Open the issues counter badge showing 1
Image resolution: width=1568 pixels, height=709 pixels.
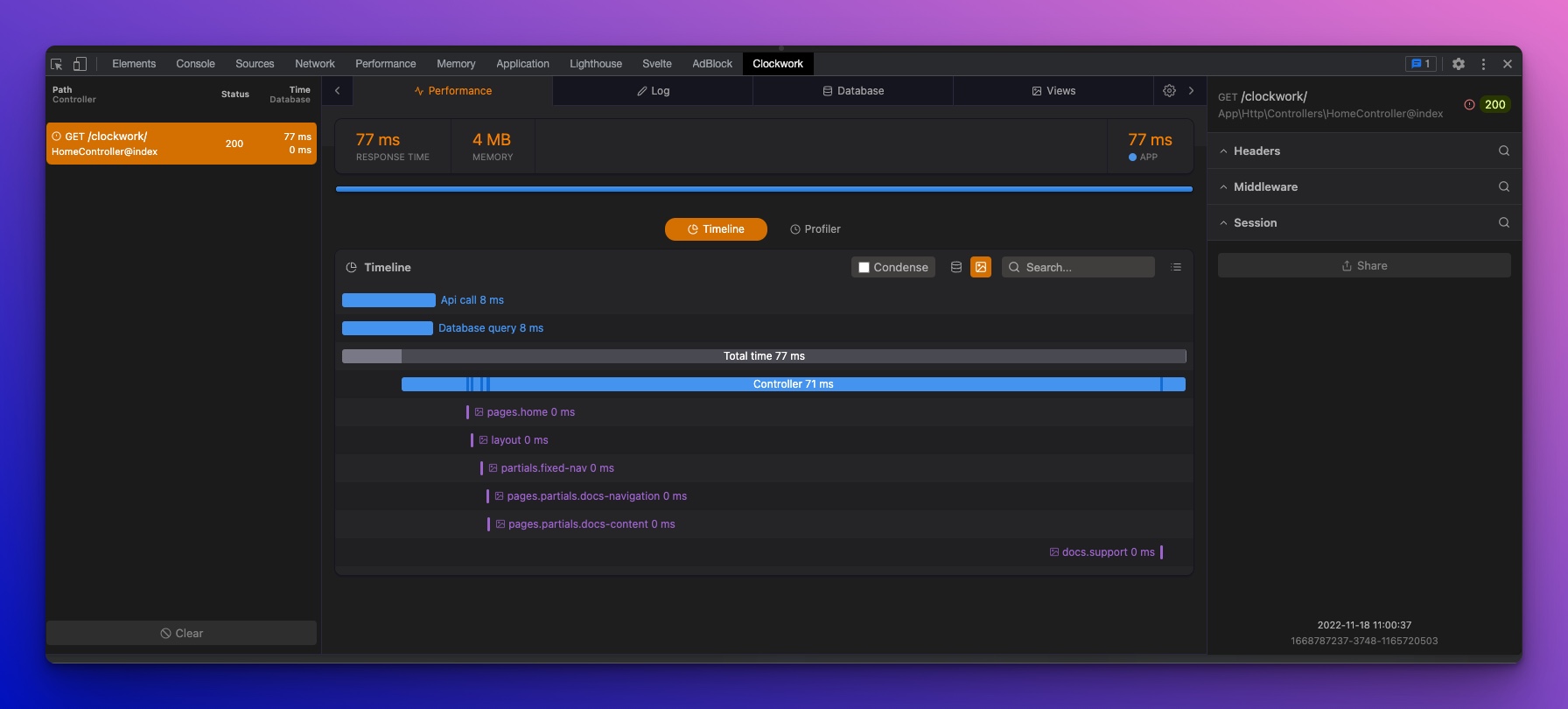pos(1421,64)
